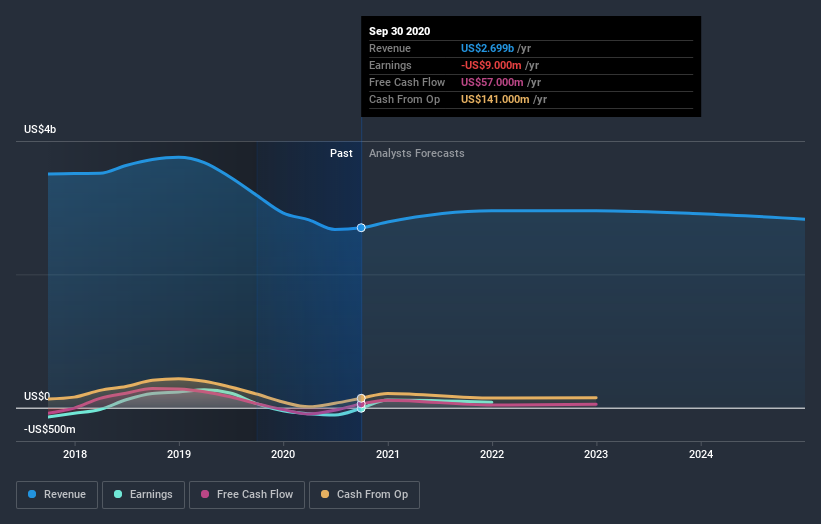Select the 2018 x-axis label
This screenshot has width=821, height=524.
[75, 454]
